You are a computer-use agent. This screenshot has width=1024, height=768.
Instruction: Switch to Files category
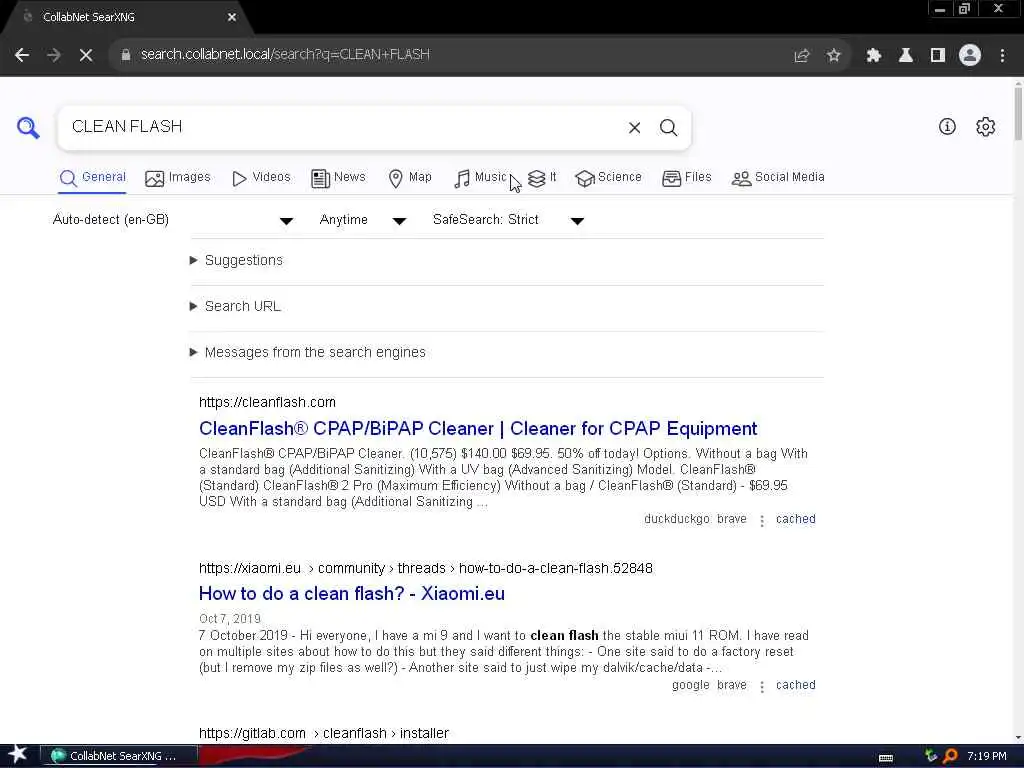point(686,178)
